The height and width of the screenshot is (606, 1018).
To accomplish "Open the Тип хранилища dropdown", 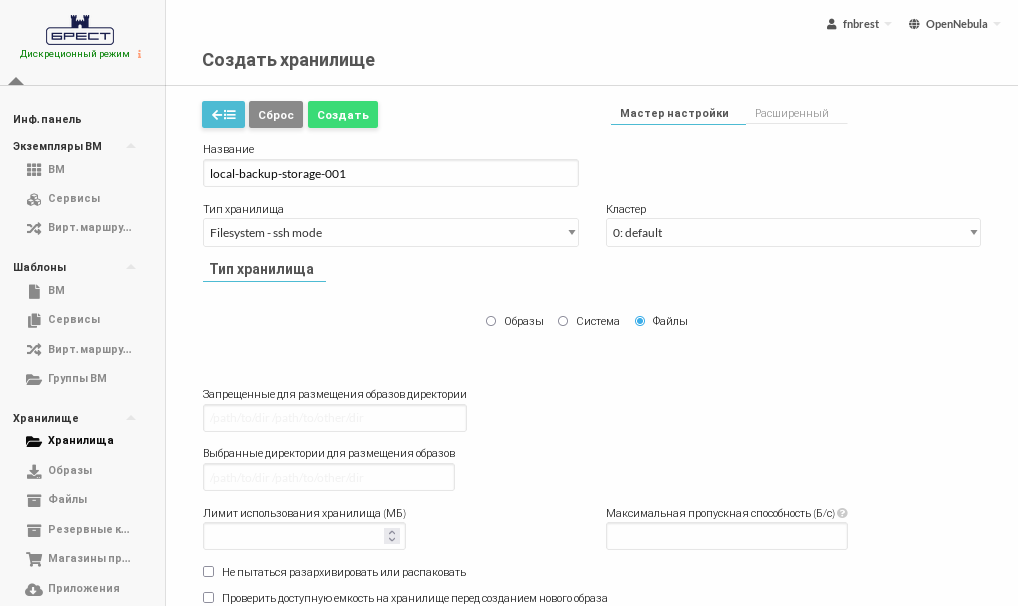I will click(391, 233).
